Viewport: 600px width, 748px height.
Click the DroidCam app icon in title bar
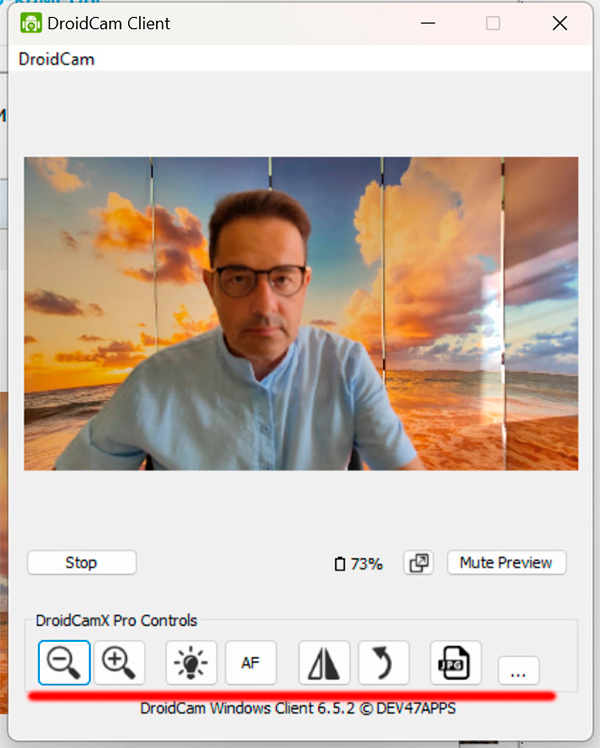pyautogui.click(x=31, y=22)
